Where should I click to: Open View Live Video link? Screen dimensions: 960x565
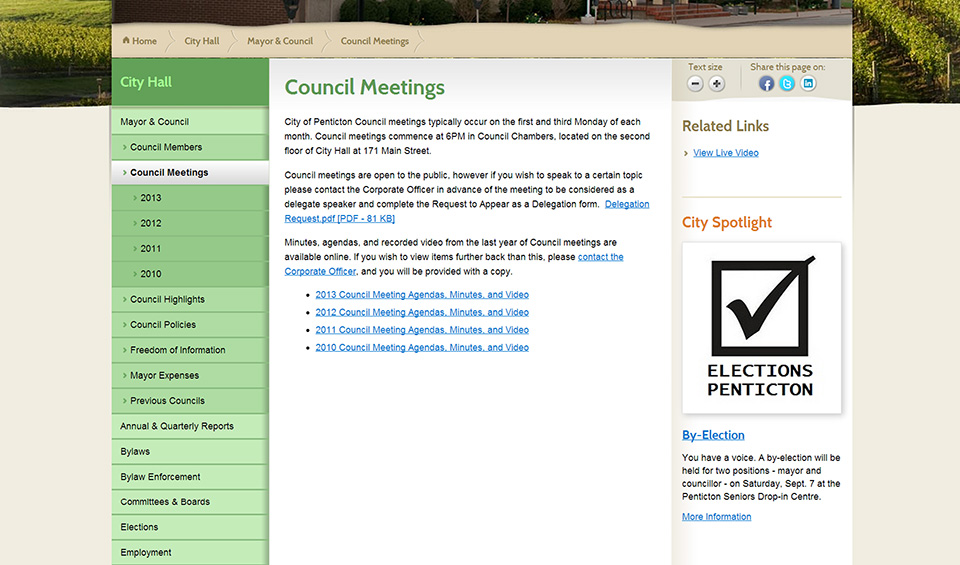click(725, 153)
